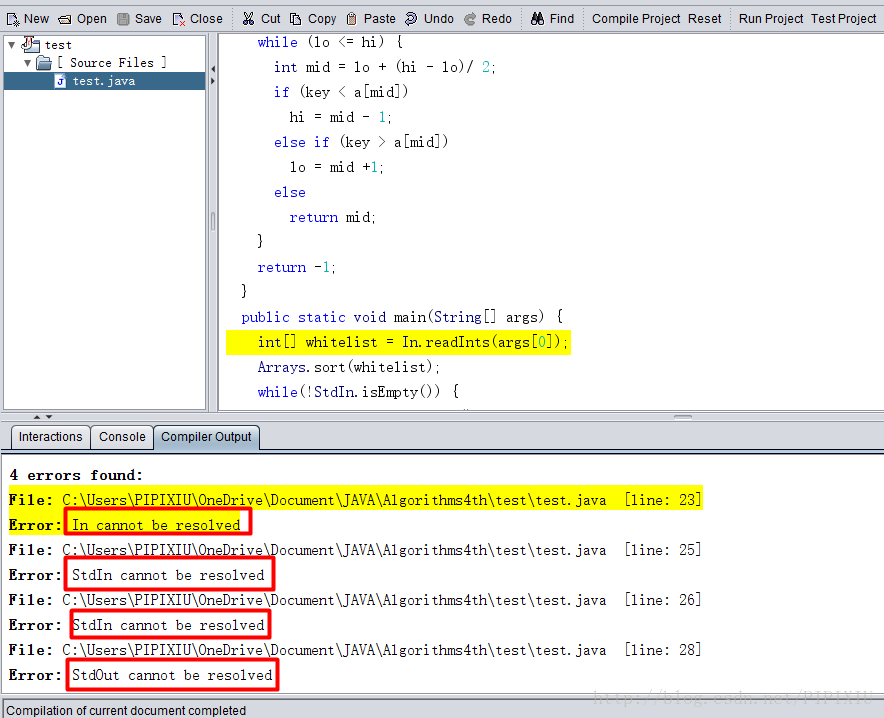This screenshot has width=884, height=718.
Task: Place cursor on 'return -1;' line
Action: pyautogui.click(x=296, y=267)
